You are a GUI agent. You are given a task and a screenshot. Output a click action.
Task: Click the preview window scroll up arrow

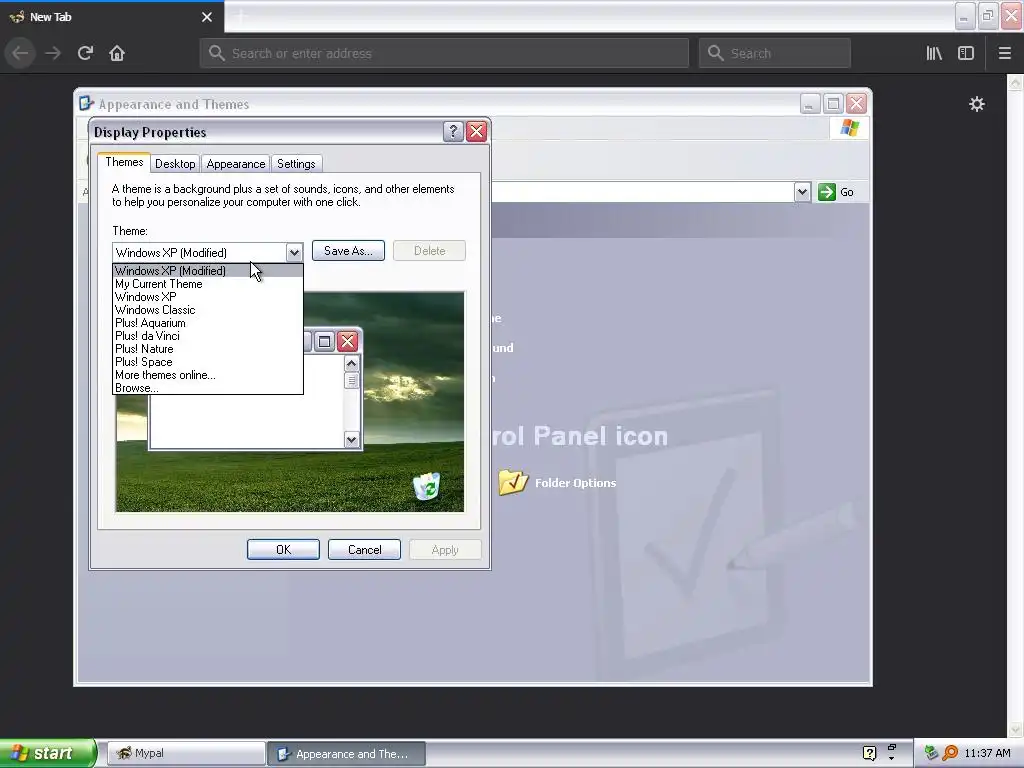351,364
